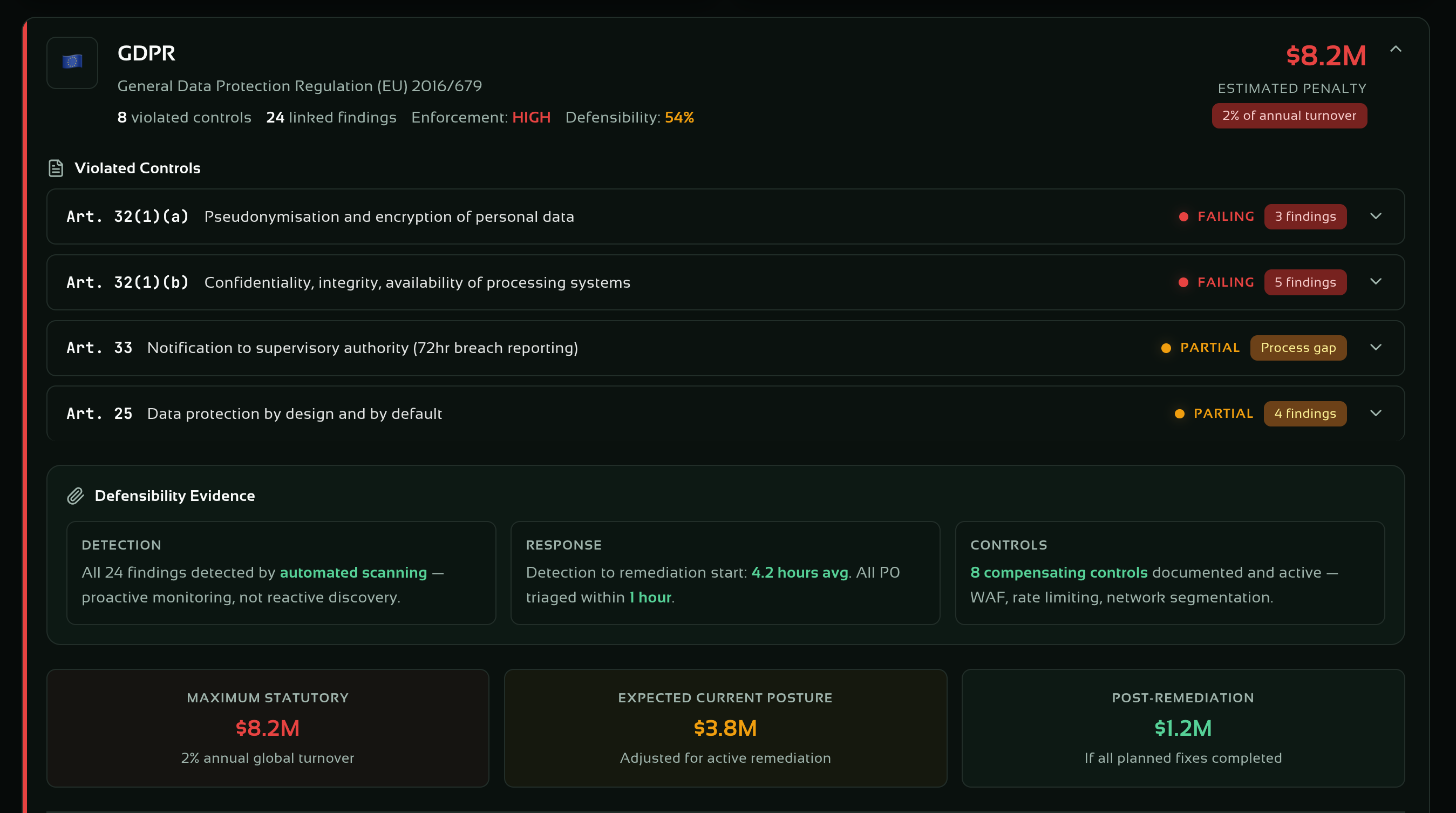This screenshot has height=813, width=1456.
Task: Click the Defensibility Evidence paperclip icon
Action: point(75,496)
